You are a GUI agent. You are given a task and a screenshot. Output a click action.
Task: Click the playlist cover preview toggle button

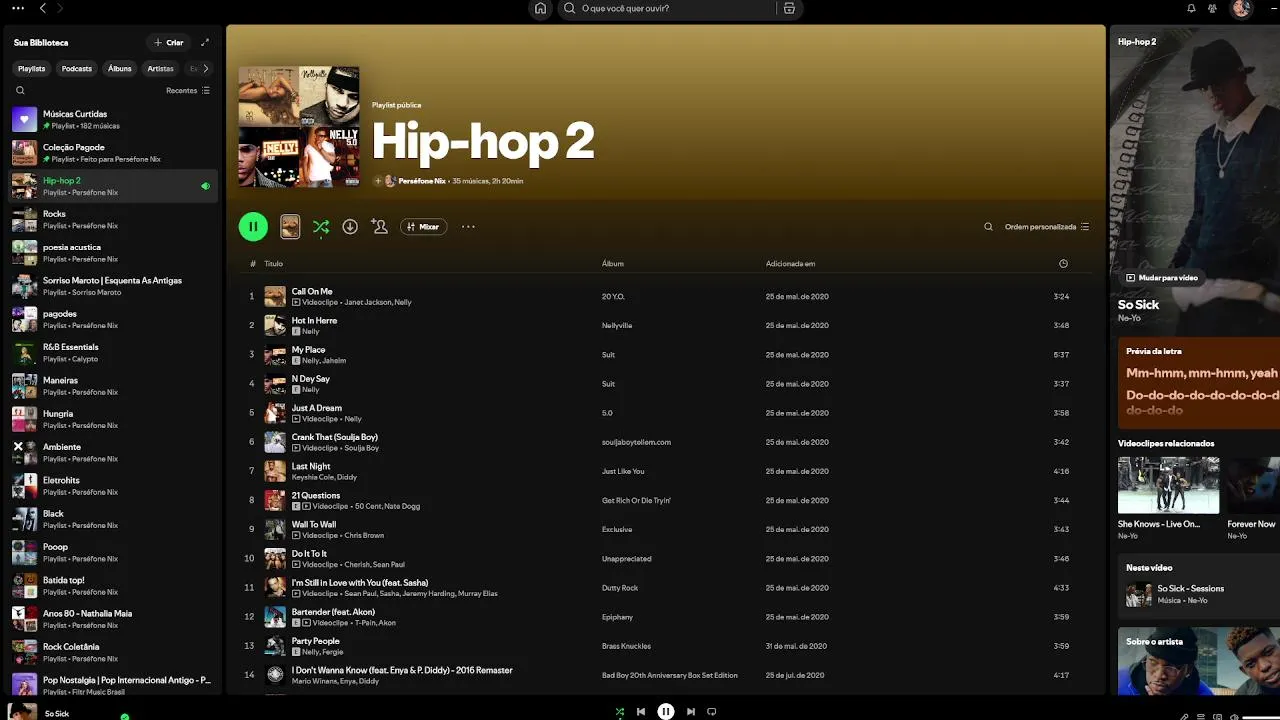[x=290, y=227]
